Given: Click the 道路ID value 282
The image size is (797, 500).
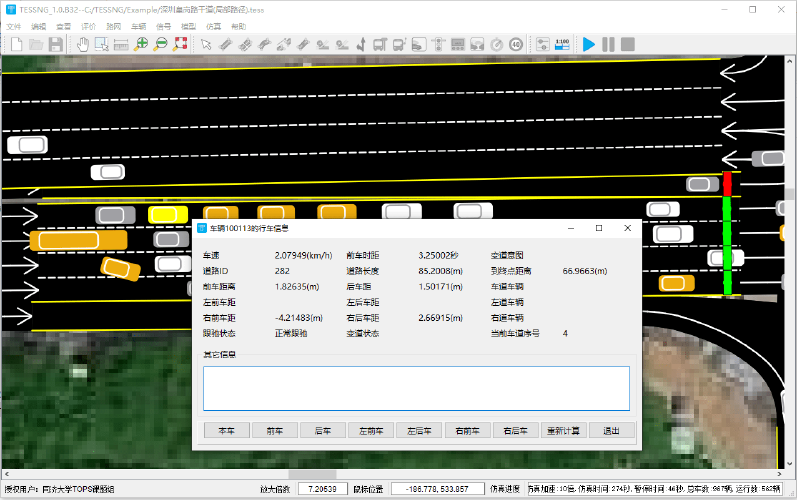Looking at the screenshot, I should coord(282,271).
